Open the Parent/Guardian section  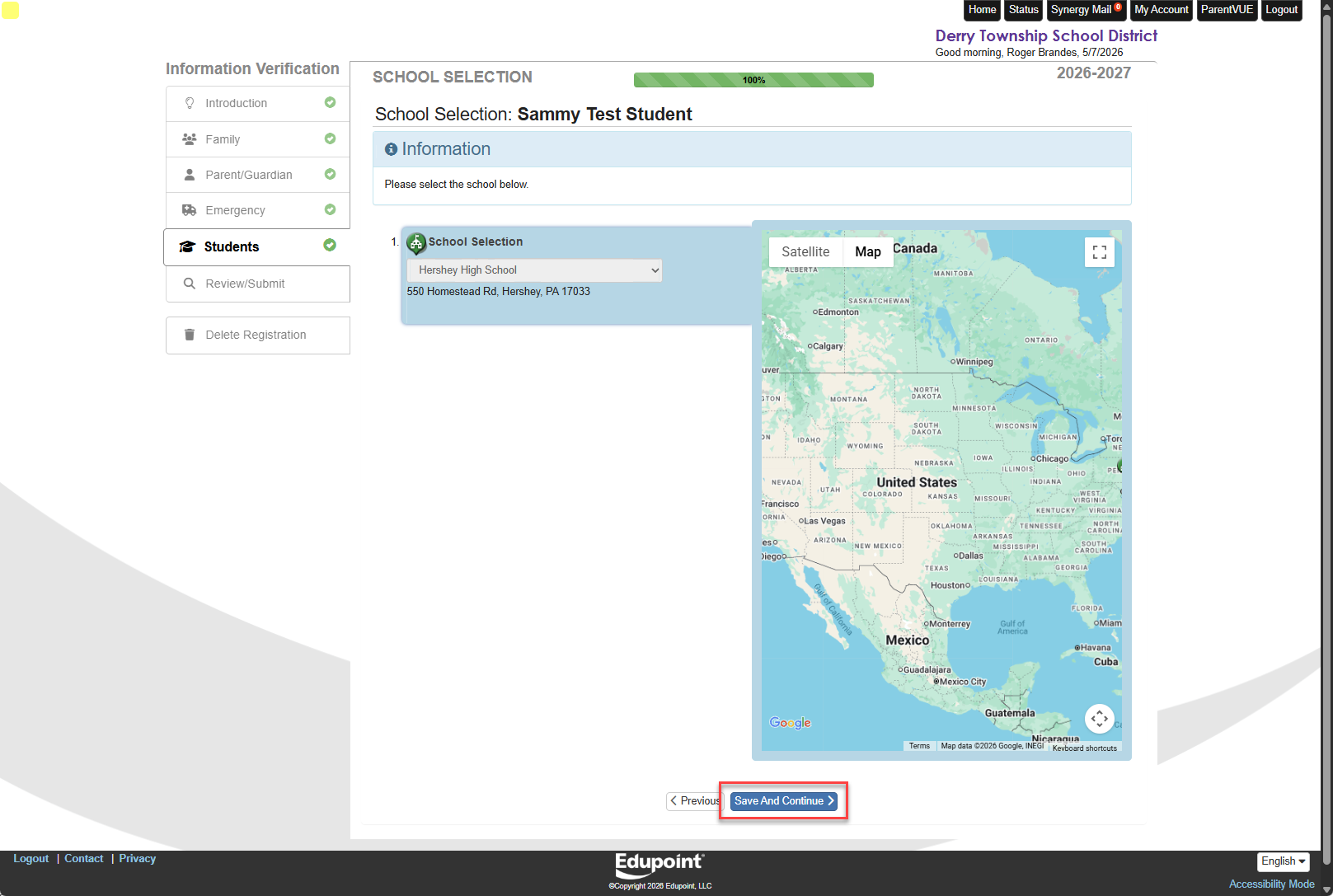tap(258, 175)
